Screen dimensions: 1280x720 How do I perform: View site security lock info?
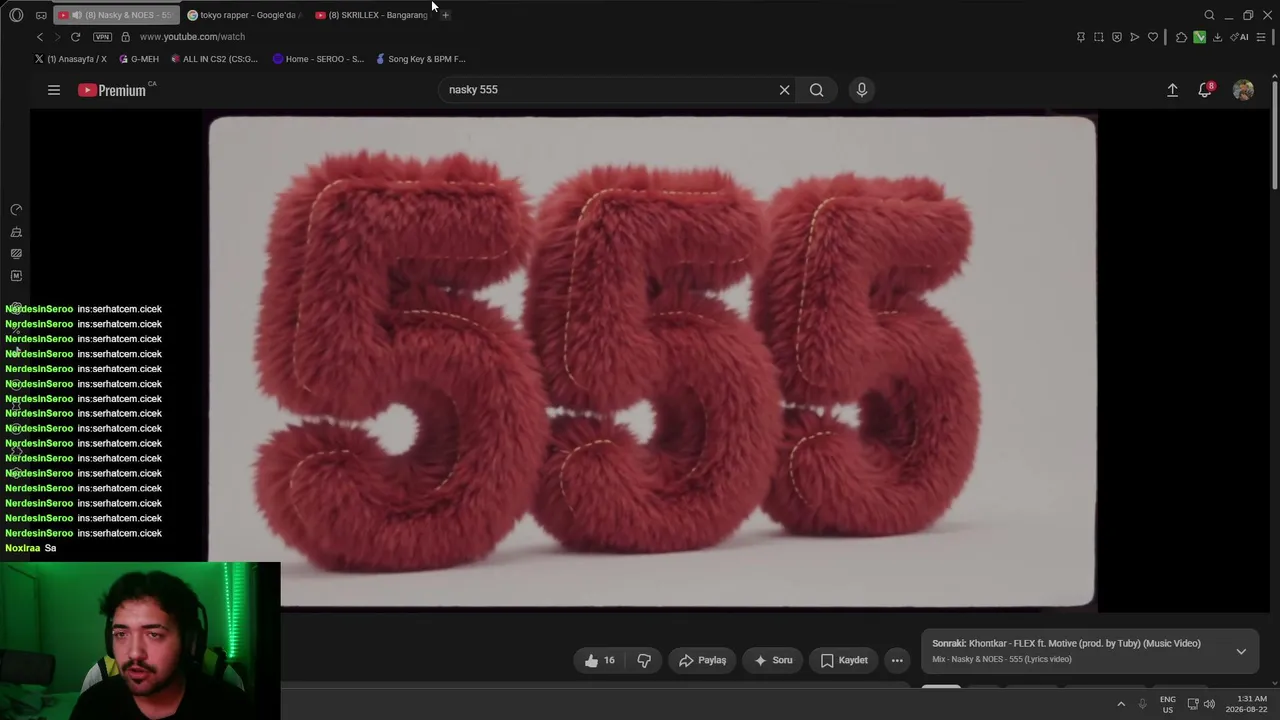coord(125,37)
